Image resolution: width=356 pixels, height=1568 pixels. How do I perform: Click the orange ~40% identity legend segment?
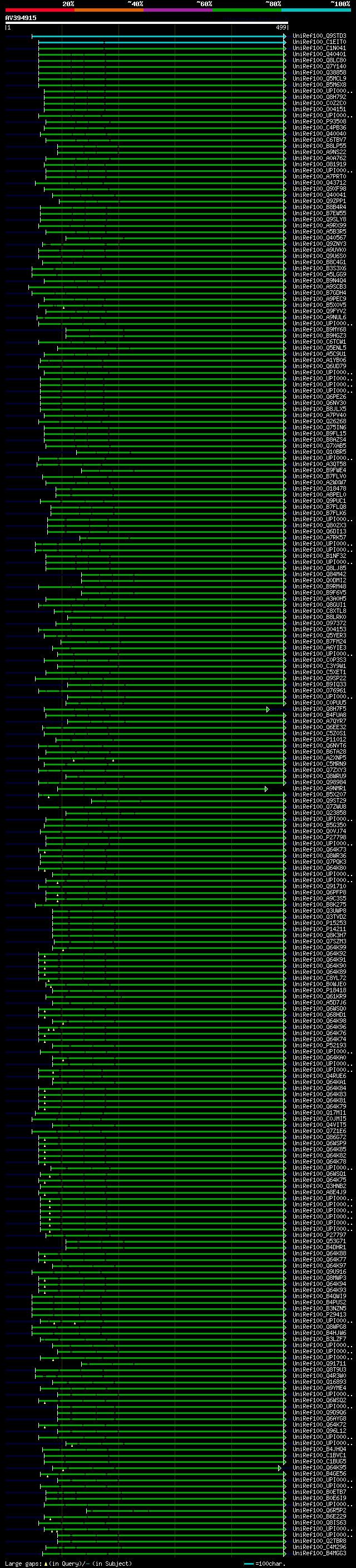tap(109, 10)
